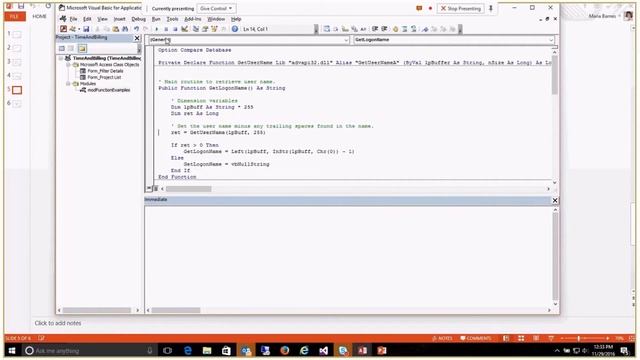Open the Give Control dropdown
Viewport: 640px width, 360px height.
[216, 8]
